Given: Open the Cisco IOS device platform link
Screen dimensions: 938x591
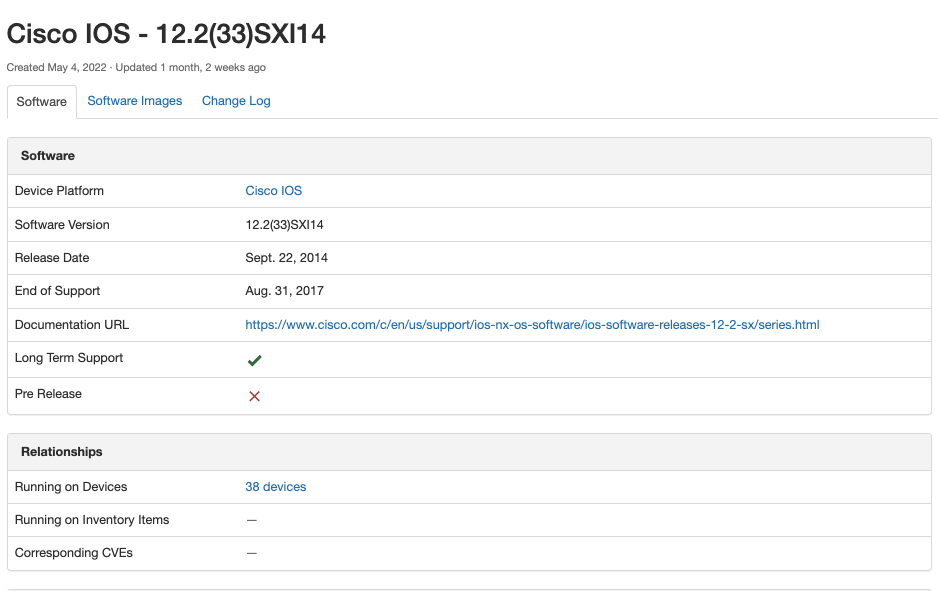Looking at the screenshot, I should (273, 191).
